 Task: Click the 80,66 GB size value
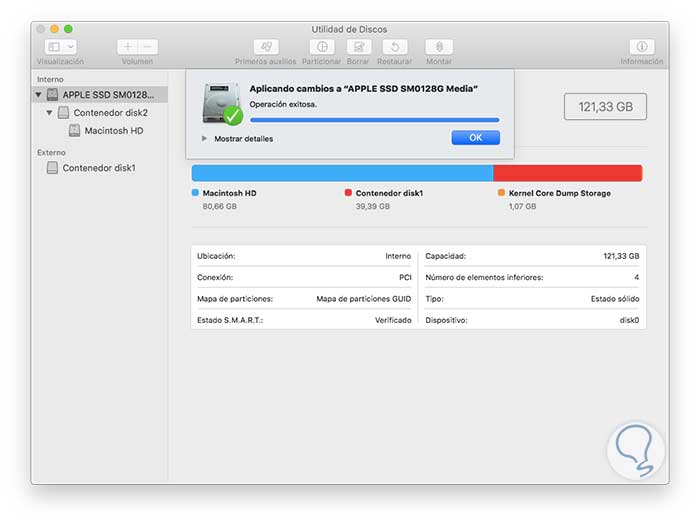point(220,206)
